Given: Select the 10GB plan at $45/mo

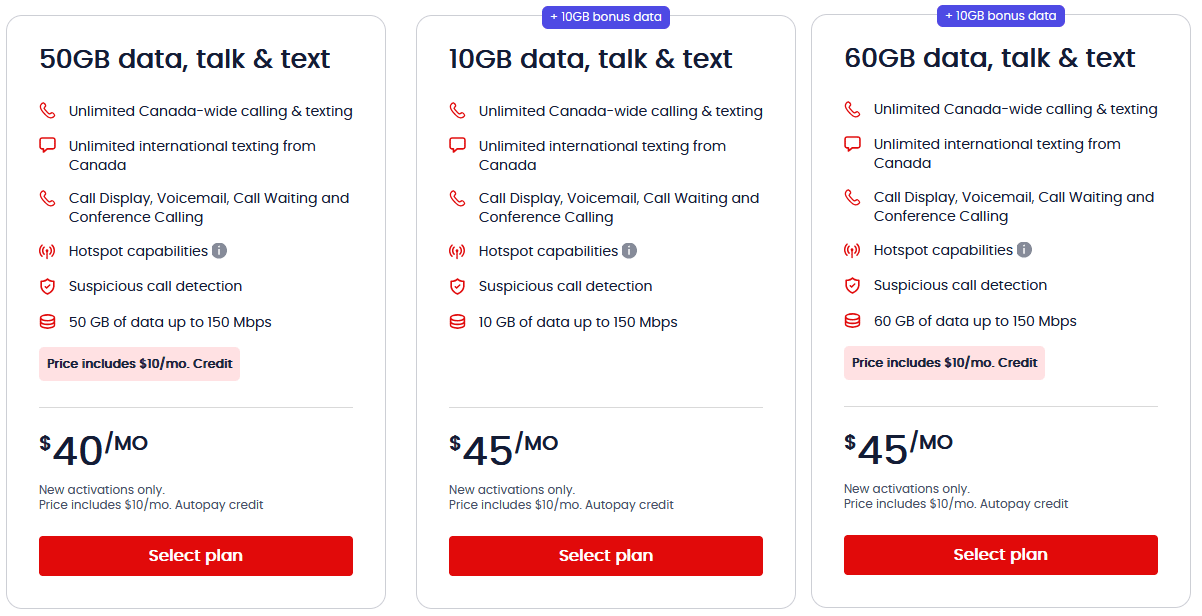Looking at the screenshot, I should [606, 556].
